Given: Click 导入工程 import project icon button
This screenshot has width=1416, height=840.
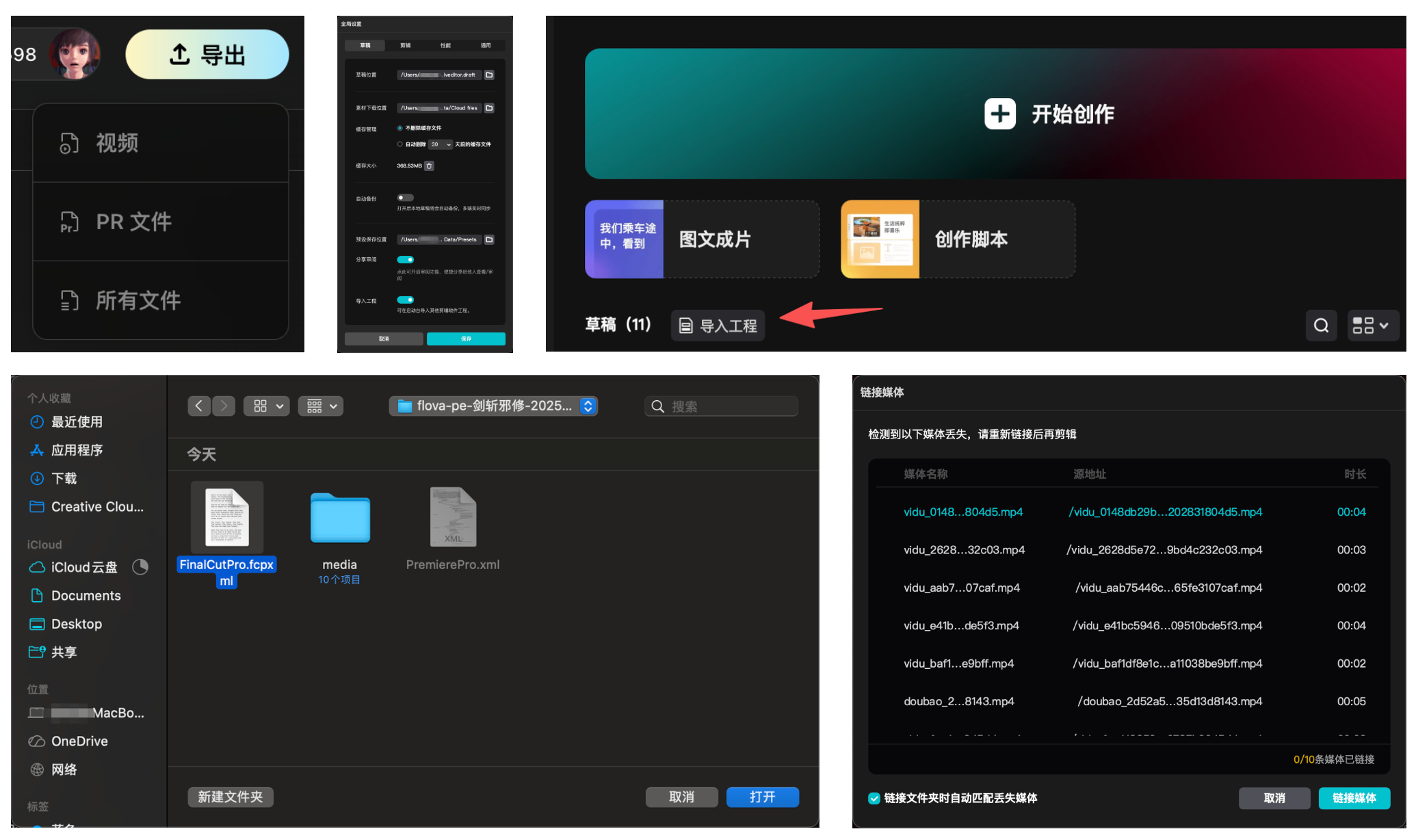Looking at the screenshot, I should 718,326.
